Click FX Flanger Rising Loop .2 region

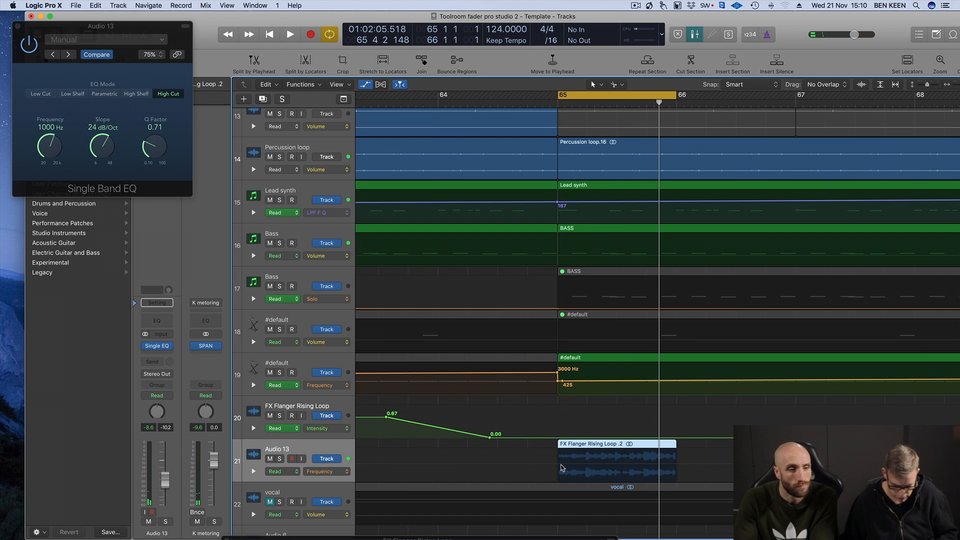coord(617,460)
